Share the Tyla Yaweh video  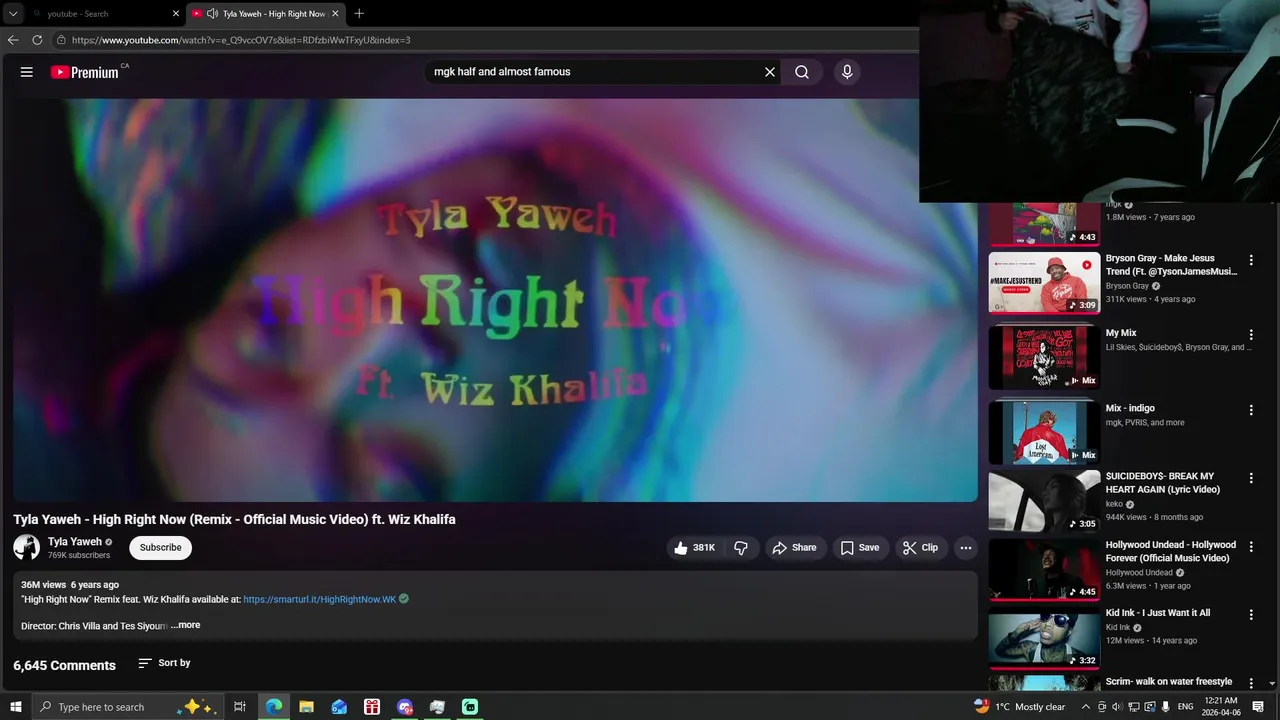point(794,548)
